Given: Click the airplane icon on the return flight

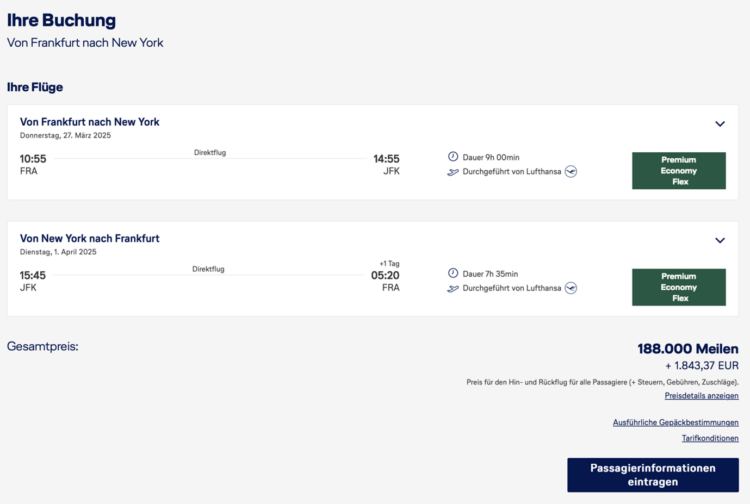Looking at the screenshot, I should pyautogui.click(x=452, y=288).
